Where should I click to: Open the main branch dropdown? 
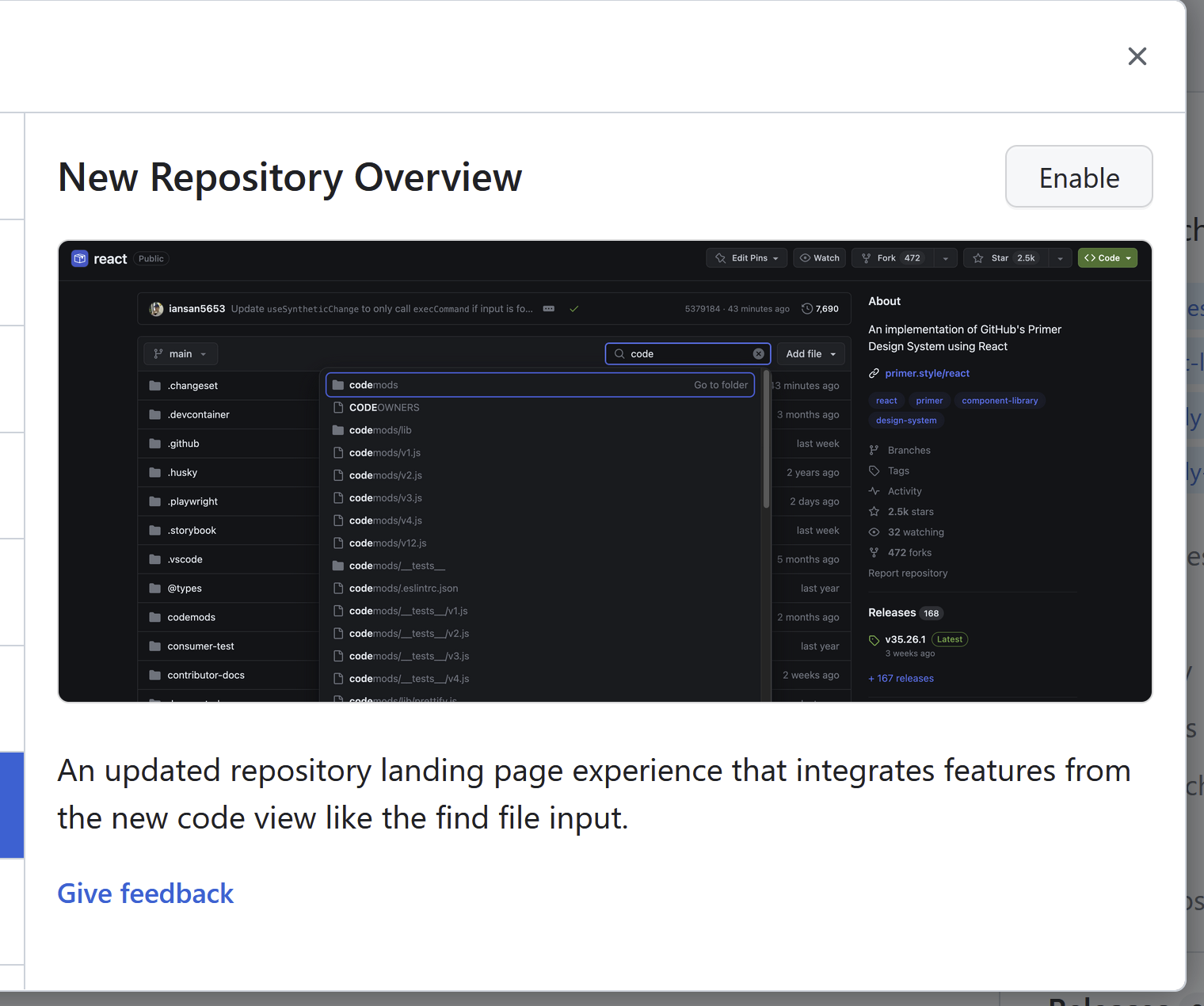click(180, 353)
